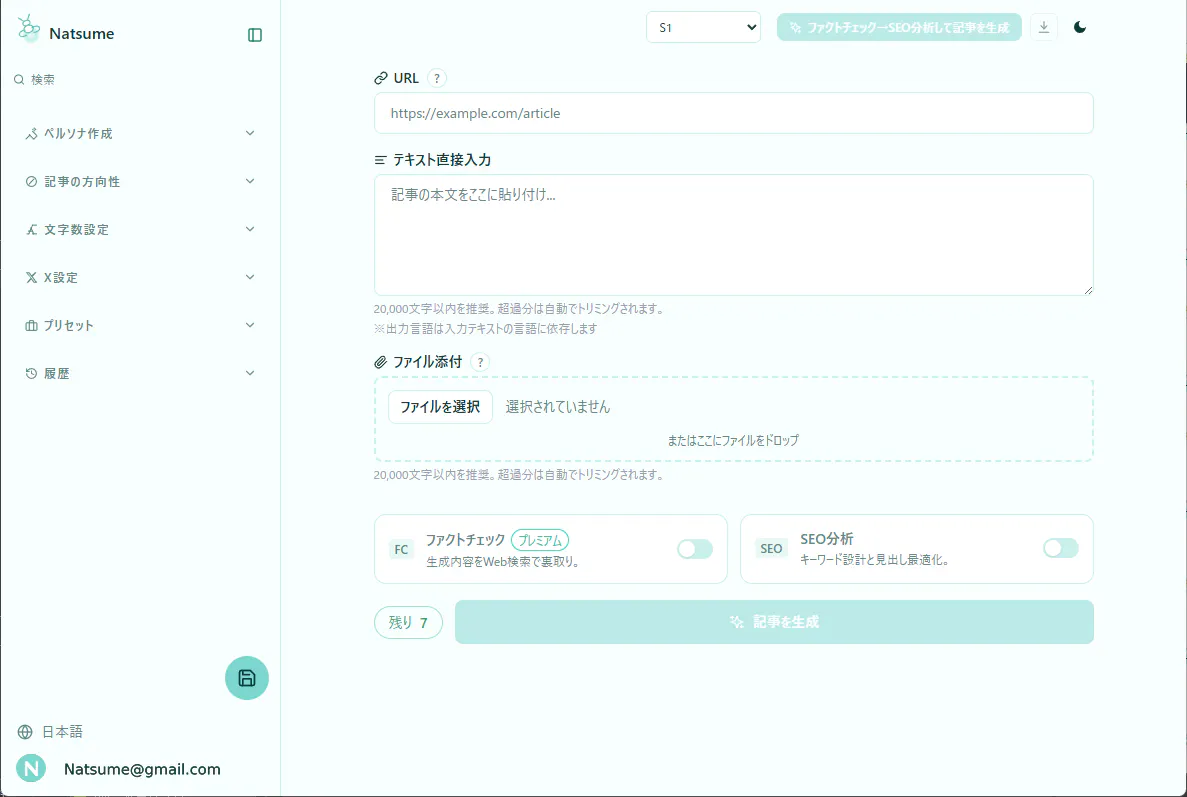Open プリセット menu section
Screen dimensions: 1187x797
[x=140, y=325]
